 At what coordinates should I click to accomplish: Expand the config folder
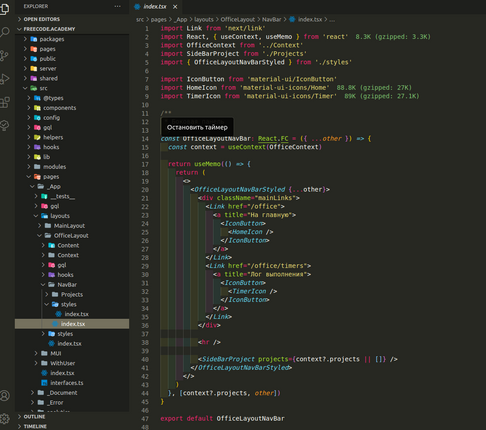point(51,118)
